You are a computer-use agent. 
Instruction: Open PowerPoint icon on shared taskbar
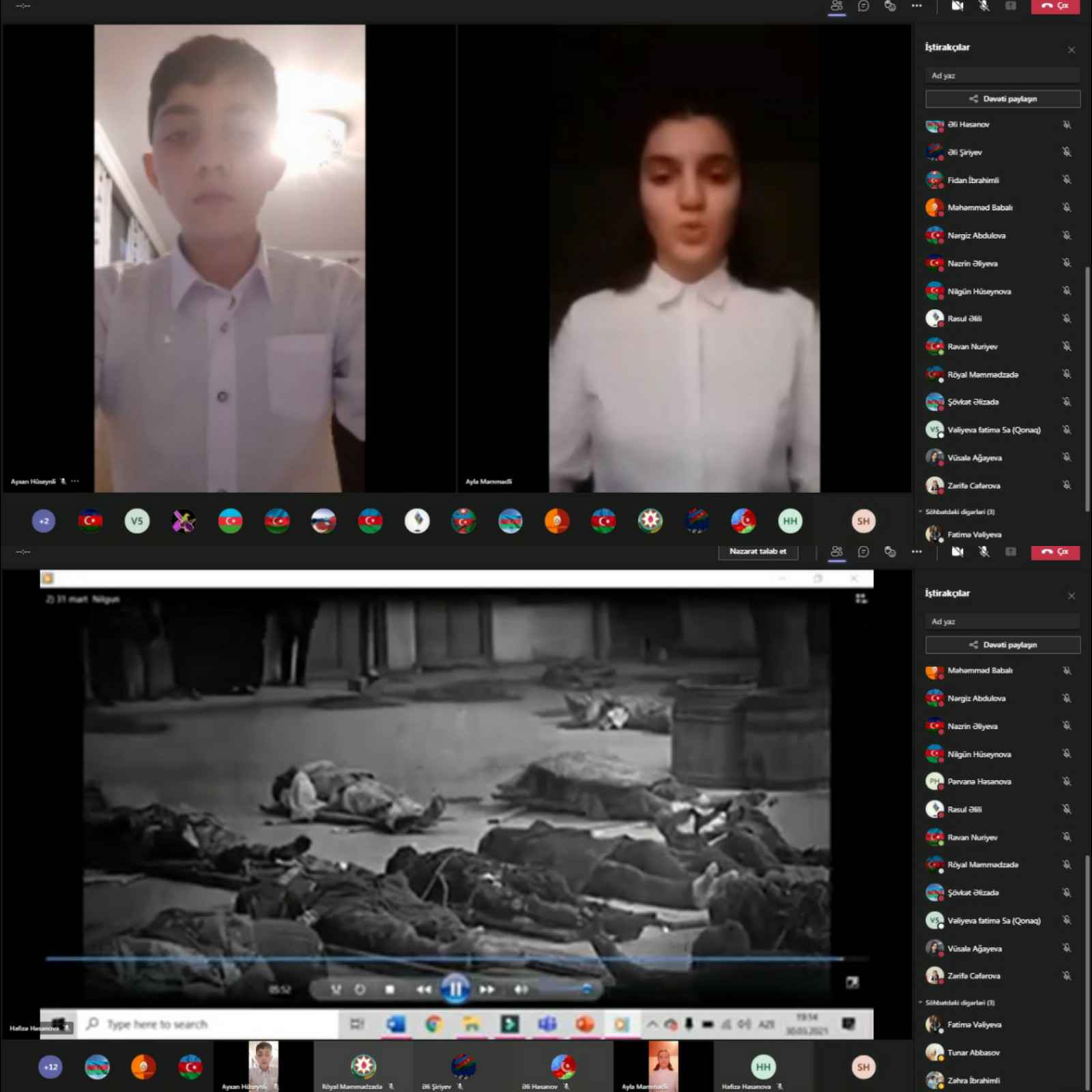pos(585,1024)
